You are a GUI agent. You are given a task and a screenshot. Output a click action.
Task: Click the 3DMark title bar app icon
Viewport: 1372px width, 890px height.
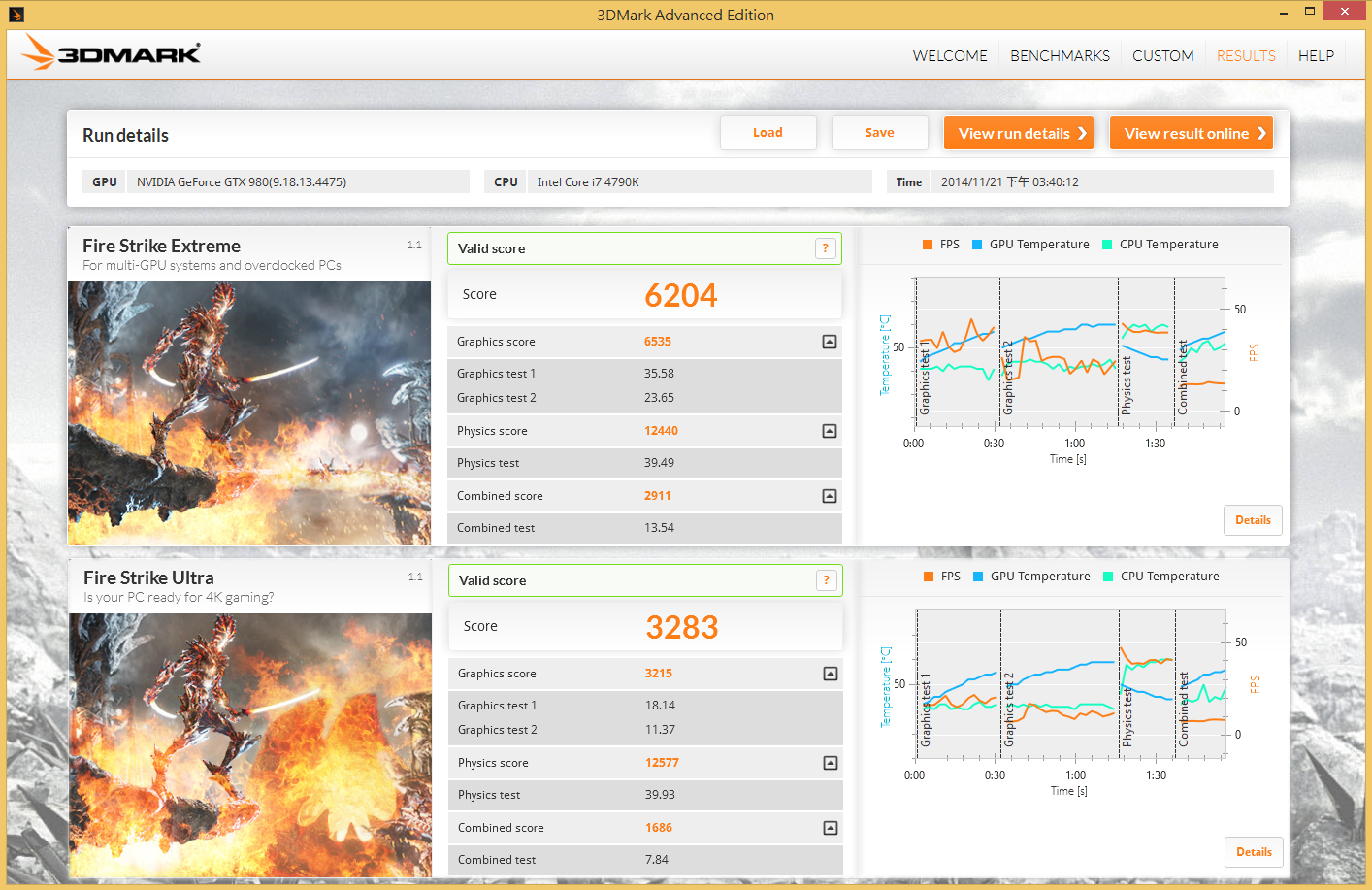[x=16, y=15]
